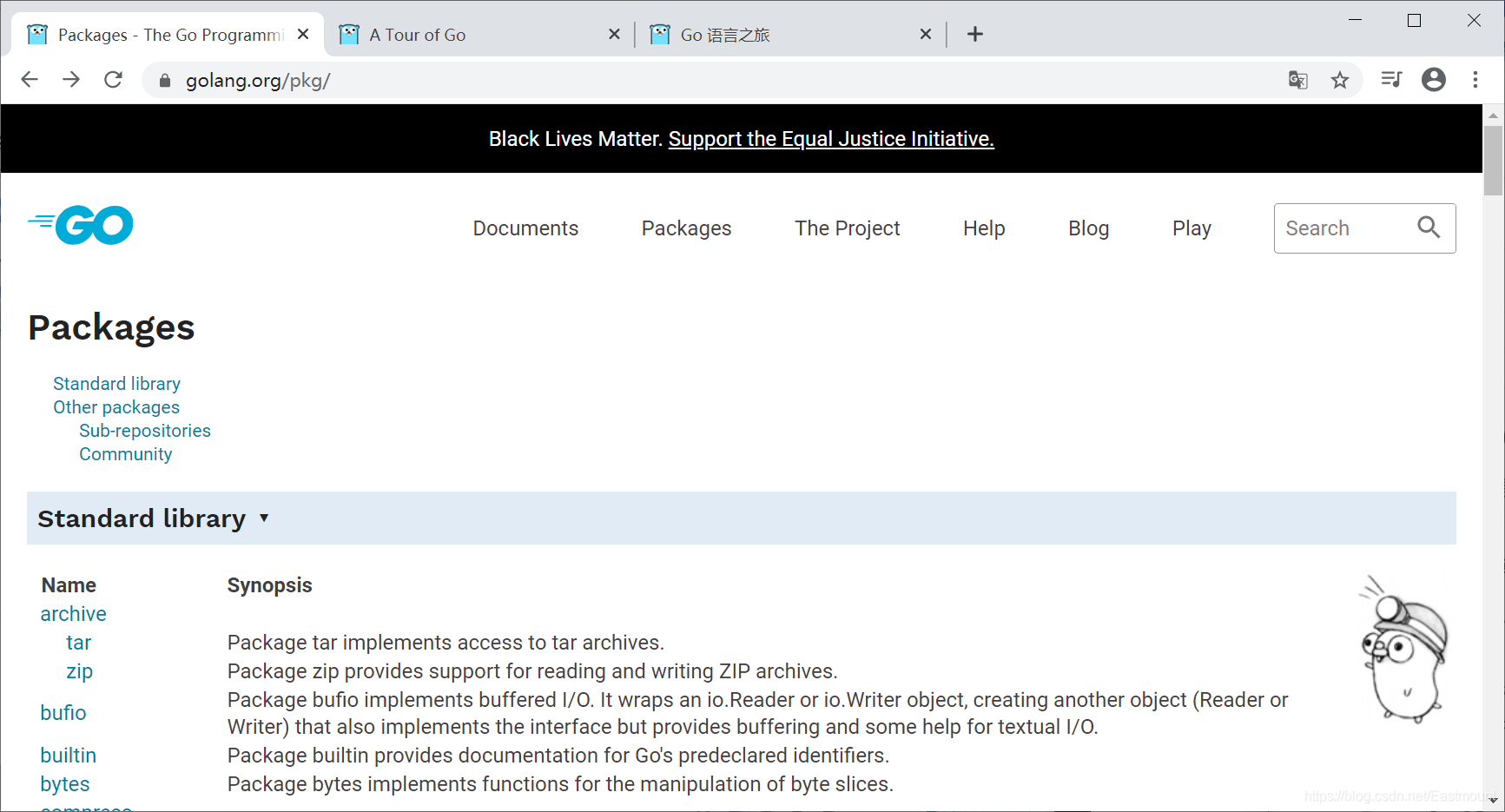Open the media control playlist icon
Viewport: 1505px width, 812px height.
tap(1391, 80)
